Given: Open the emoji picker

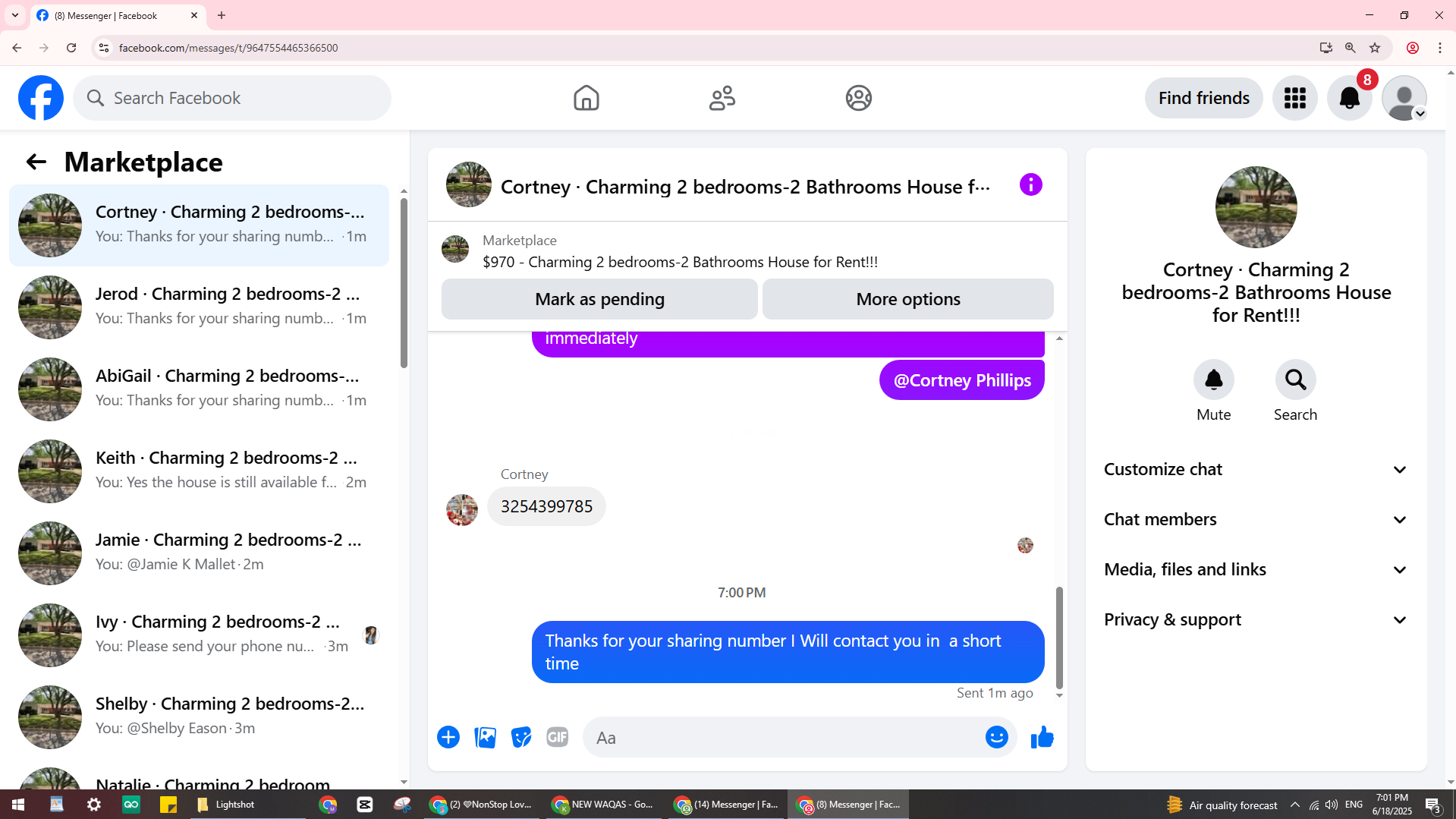Looking at the screenshot, I should [997, 737].
